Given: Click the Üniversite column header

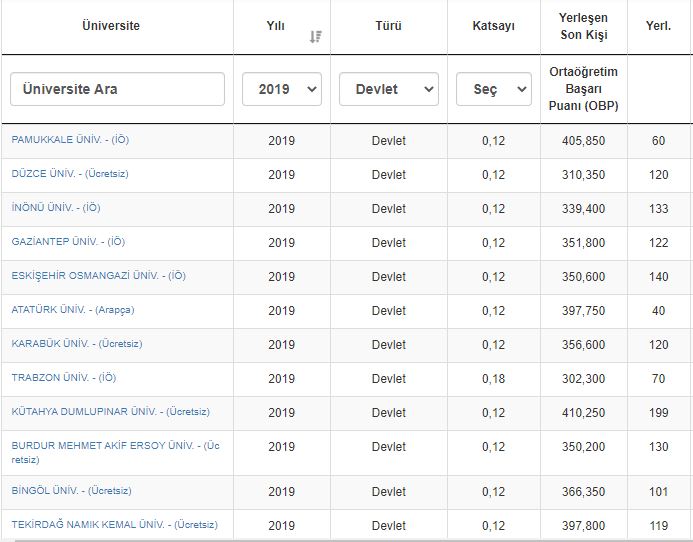Looking at the screenshot, I should click(x=111, y=26).
